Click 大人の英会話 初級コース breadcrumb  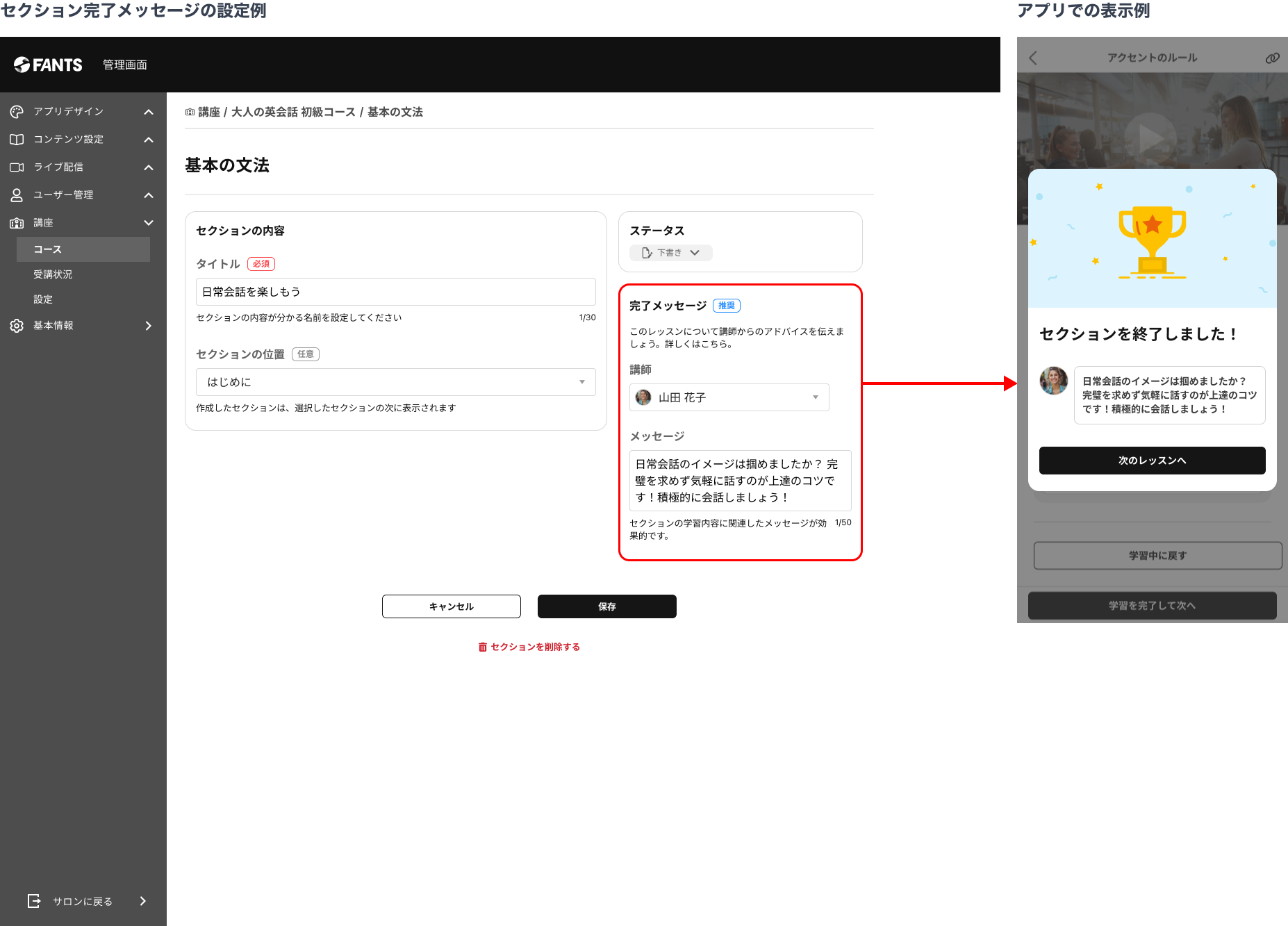(293, 112)
